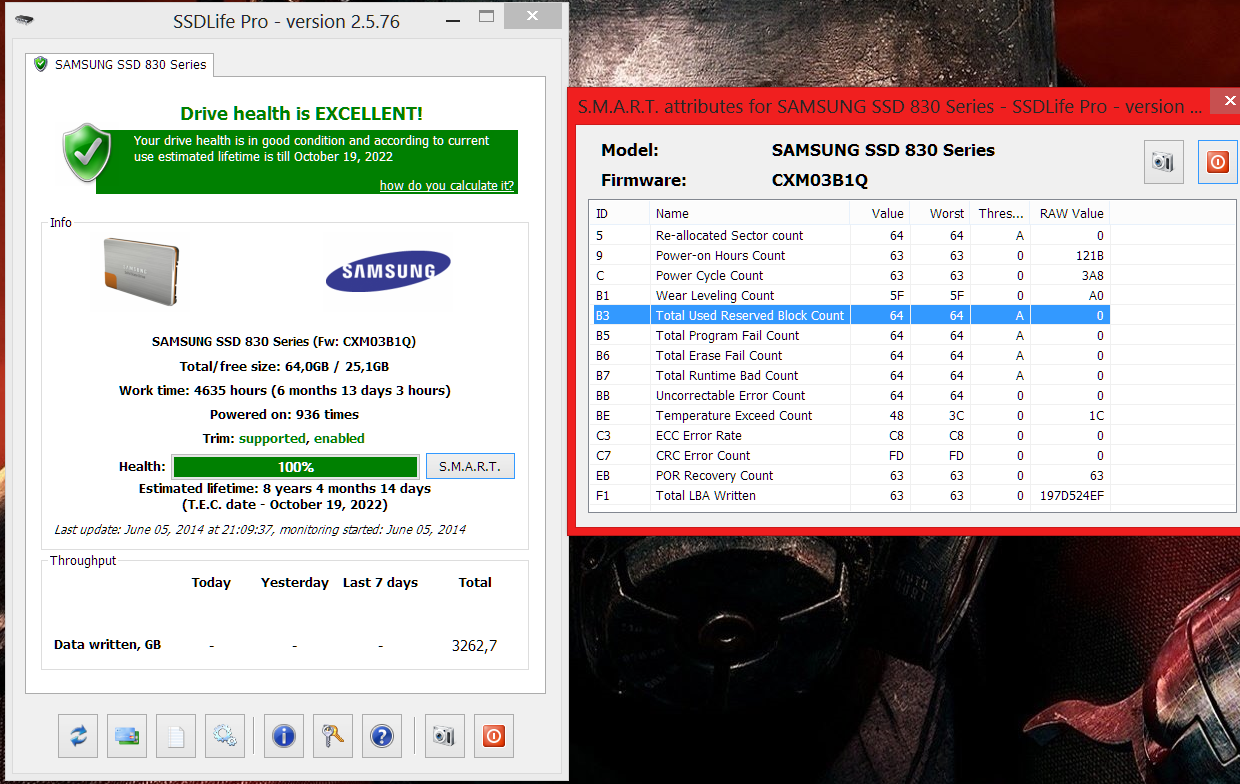
Task: Click 'Drive health is EXCELLENT!' heading
Action: click(301, 114)
